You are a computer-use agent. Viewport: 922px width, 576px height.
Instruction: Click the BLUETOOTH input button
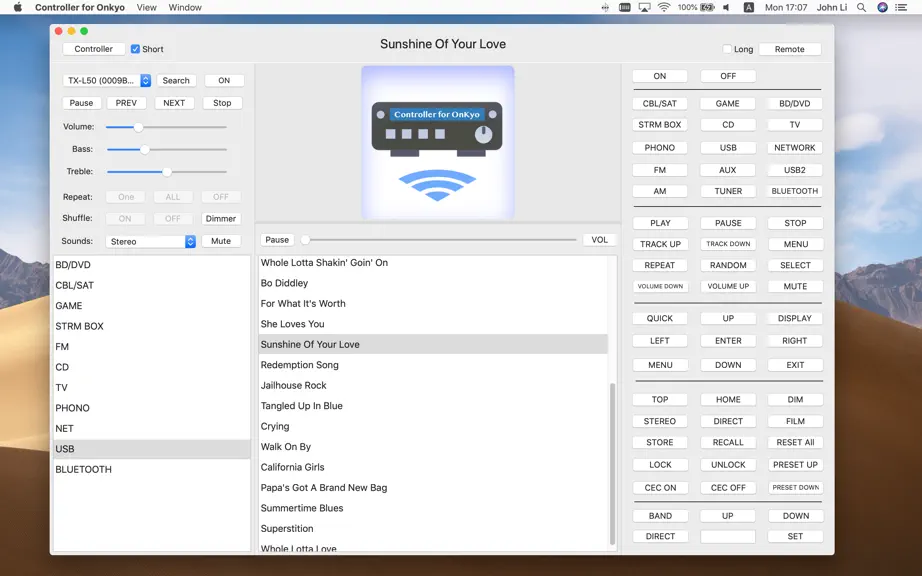(x=794, y=191)
